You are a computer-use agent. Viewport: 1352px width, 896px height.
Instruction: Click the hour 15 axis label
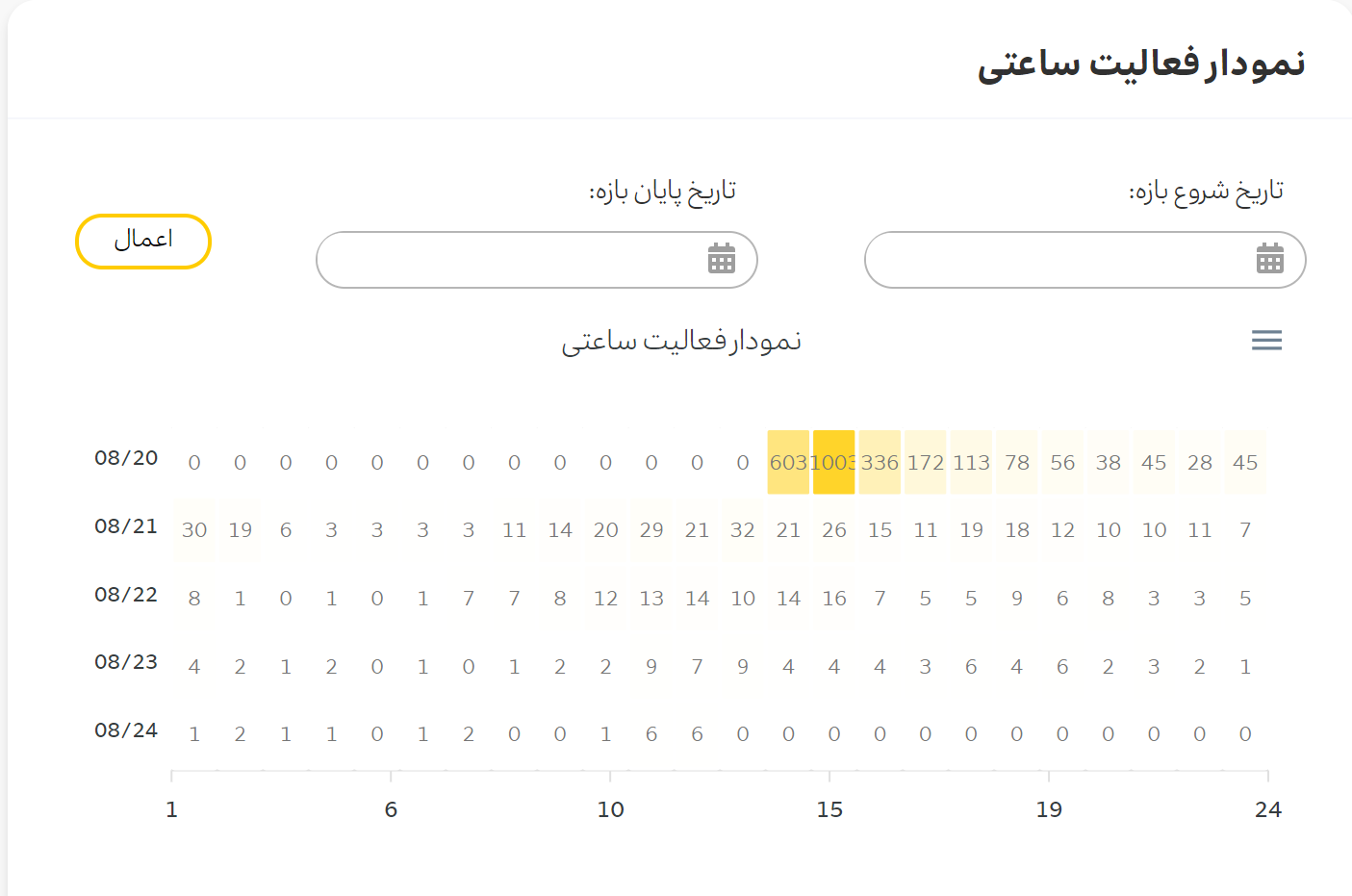point(829,809)
